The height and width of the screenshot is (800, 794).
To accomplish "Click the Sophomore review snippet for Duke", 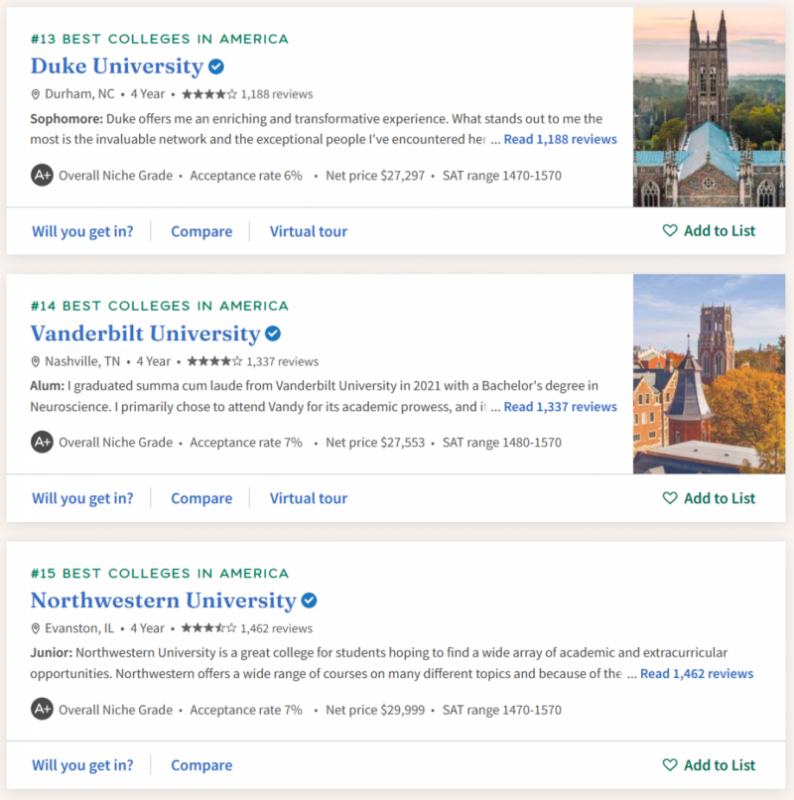I will tap(316, 129).
